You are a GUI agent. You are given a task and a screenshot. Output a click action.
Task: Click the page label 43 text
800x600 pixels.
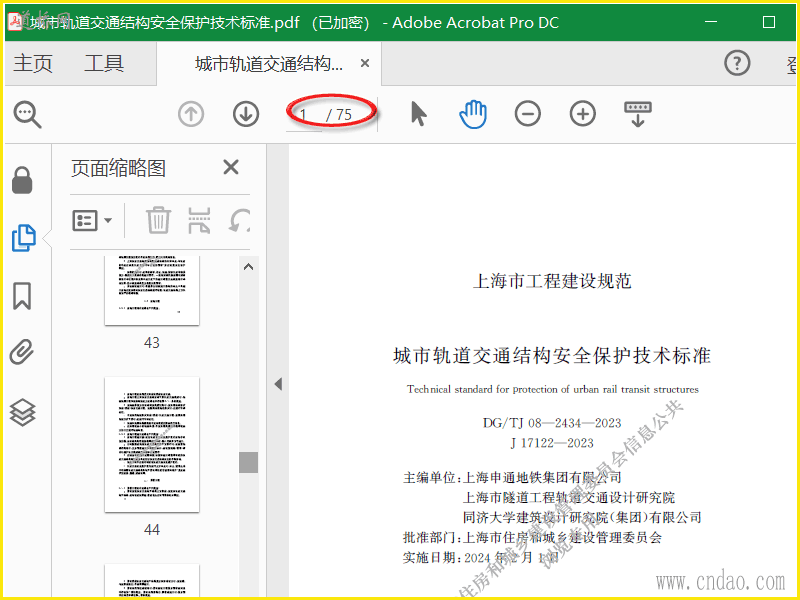tap(152, 342)
